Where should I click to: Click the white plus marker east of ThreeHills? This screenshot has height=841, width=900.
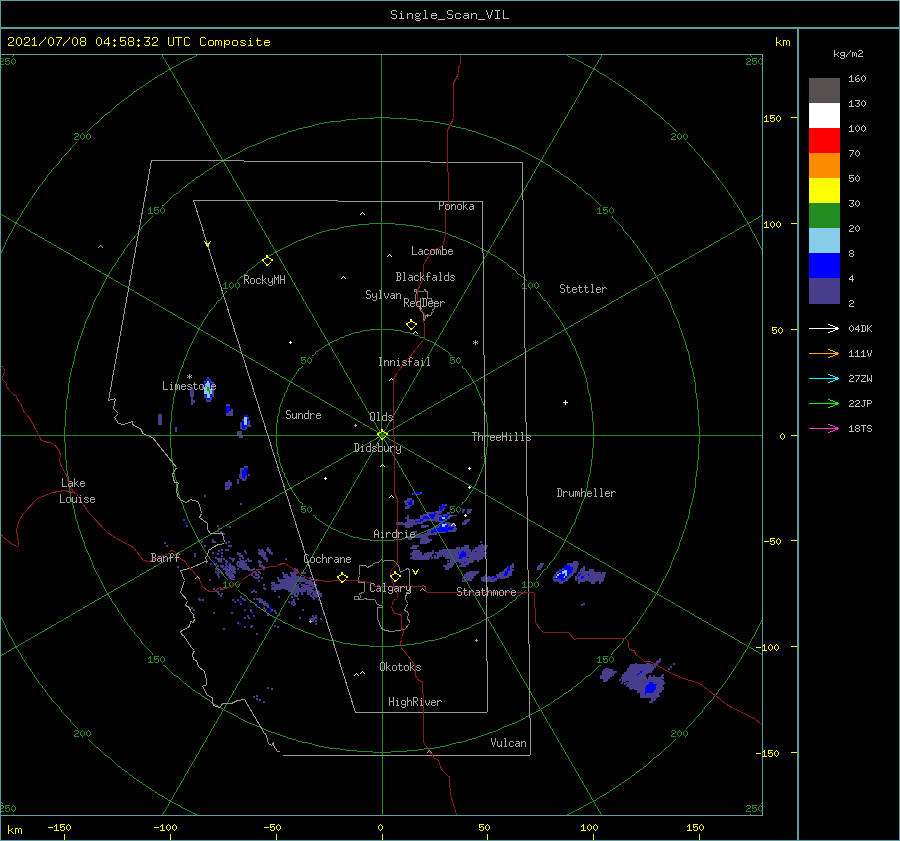565,402
